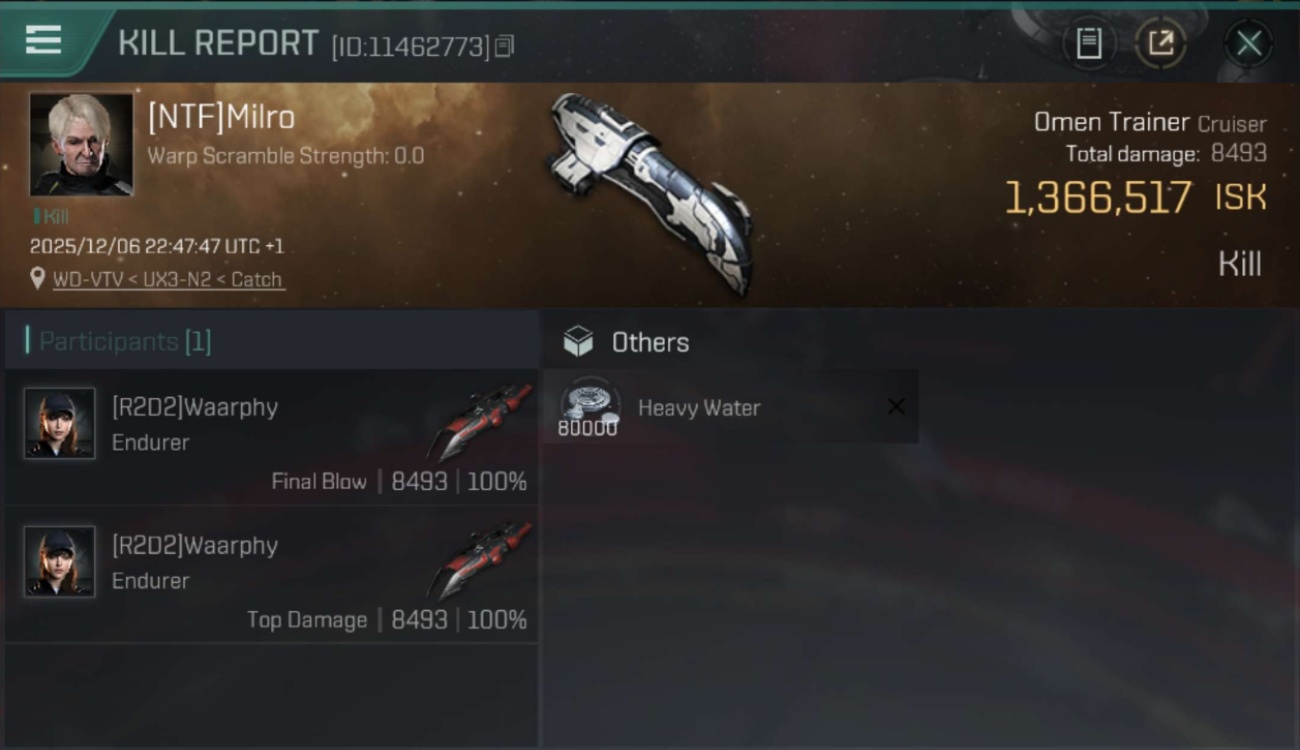Screen dimensions: 1300x750
Task: Select the Others section header
Action: tap(650, 342)
